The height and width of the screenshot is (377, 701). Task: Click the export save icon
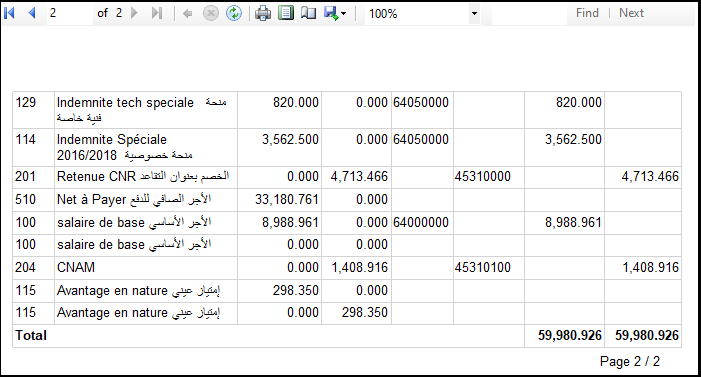(x=331, y=13)
